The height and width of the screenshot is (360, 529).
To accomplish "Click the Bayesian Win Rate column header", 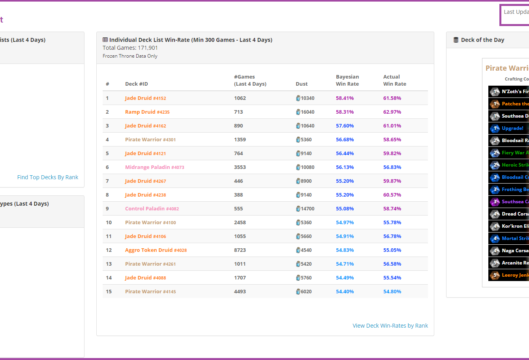I will click(x=347, y=80).
